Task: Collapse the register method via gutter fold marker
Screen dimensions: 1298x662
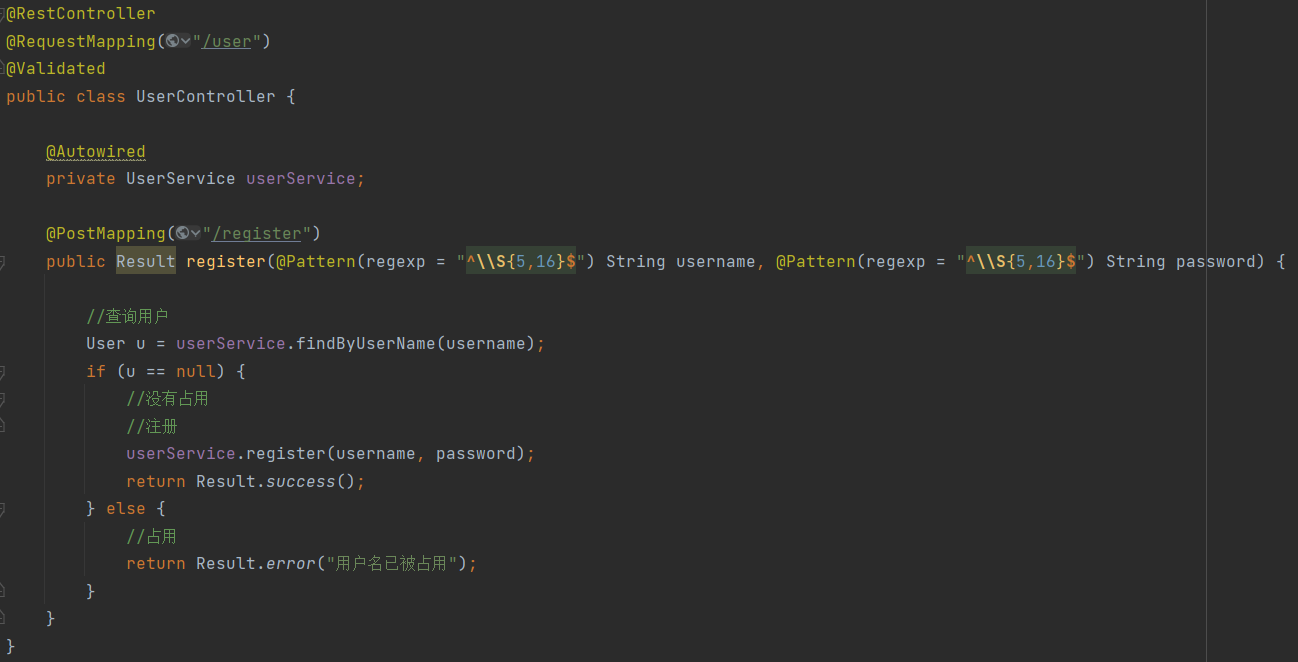Action: tap(2, 261)
